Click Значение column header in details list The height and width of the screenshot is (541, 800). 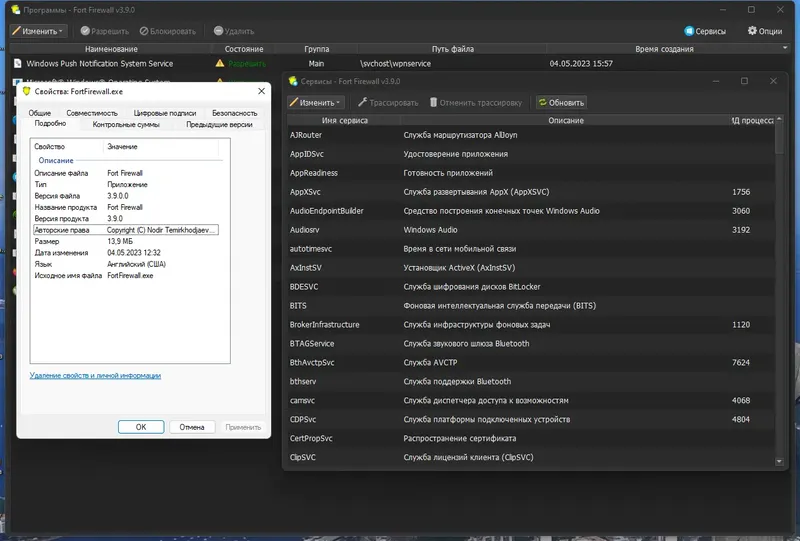coord(161,146)
